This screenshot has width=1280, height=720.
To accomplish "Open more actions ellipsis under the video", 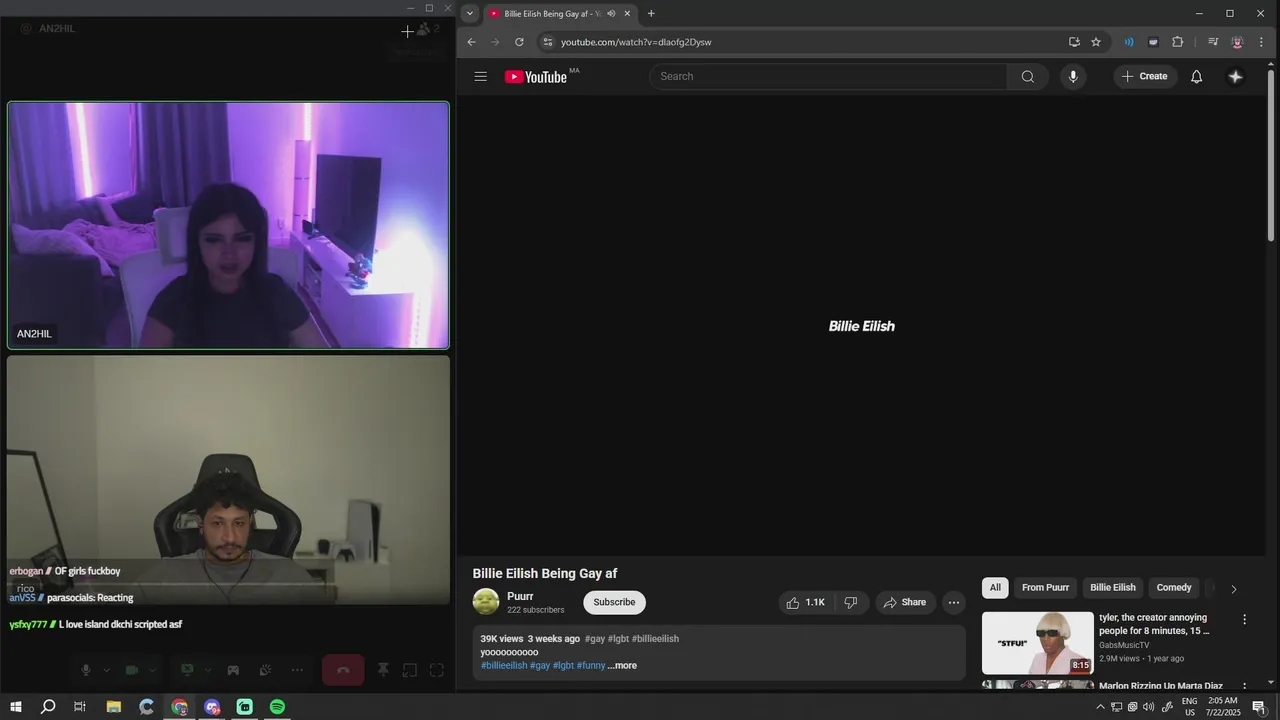I will (954, 602).
